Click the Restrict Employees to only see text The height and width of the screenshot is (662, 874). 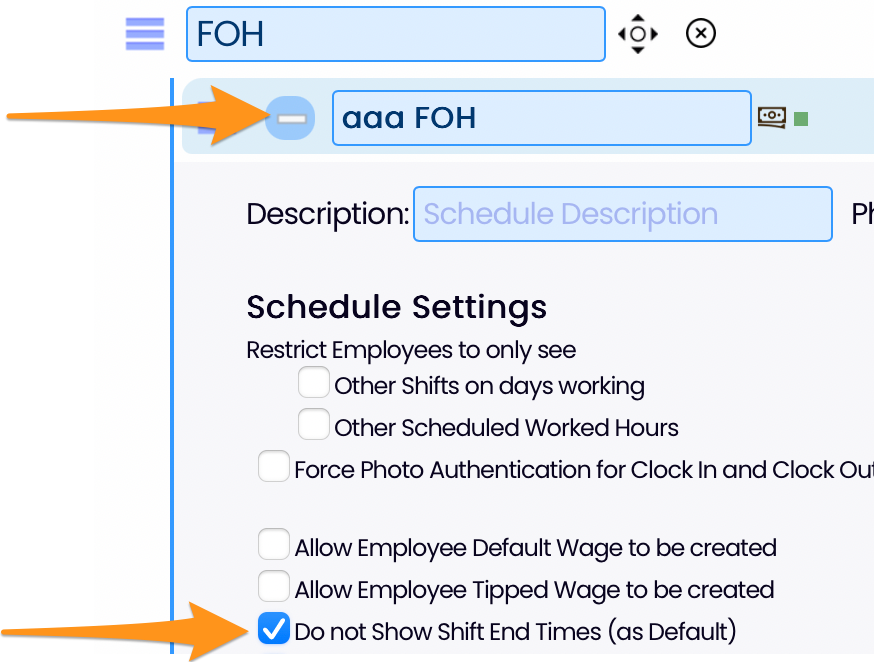tap(411, 351)
